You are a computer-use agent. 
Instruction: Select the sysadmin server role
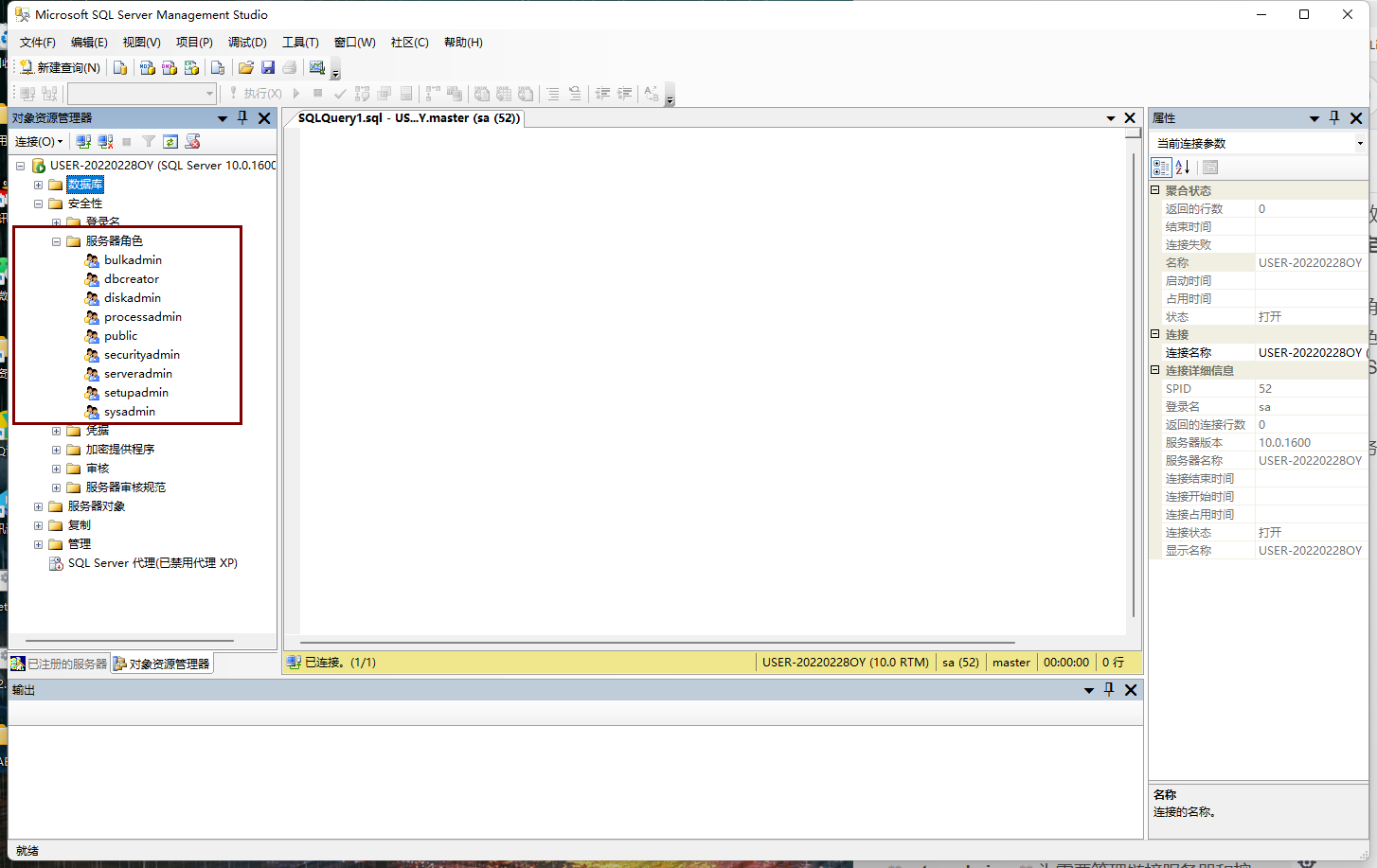tap(130, 412)
